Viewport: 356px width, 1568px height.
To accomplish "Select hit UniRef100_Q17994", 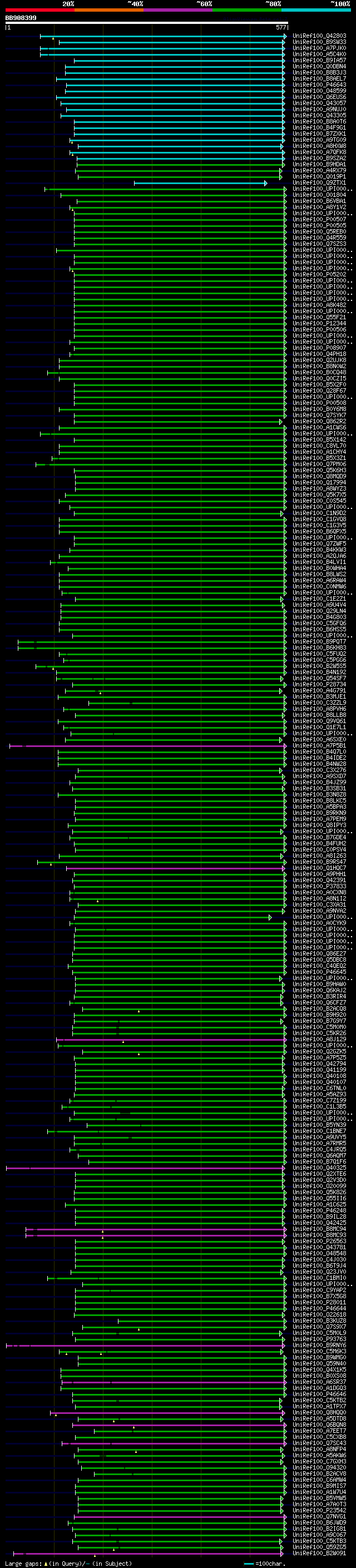I will coord(319,483).
